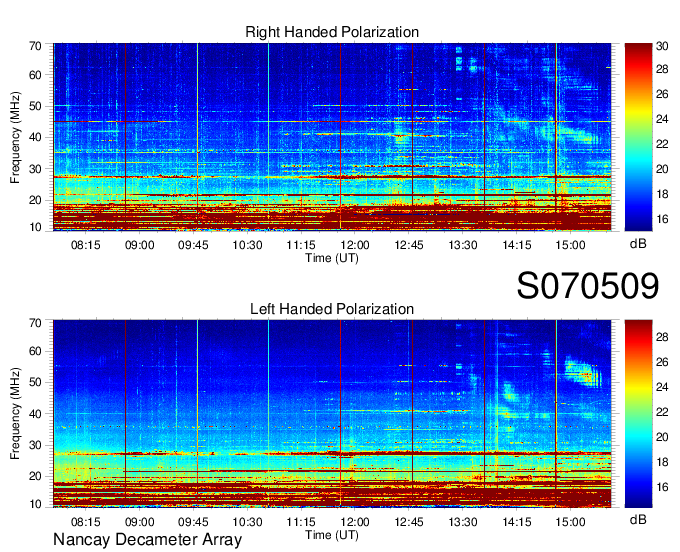This screenshot has width=680, height=552.
Task: Click the dB unit under upper color bar
Action: tap(638, 244)
